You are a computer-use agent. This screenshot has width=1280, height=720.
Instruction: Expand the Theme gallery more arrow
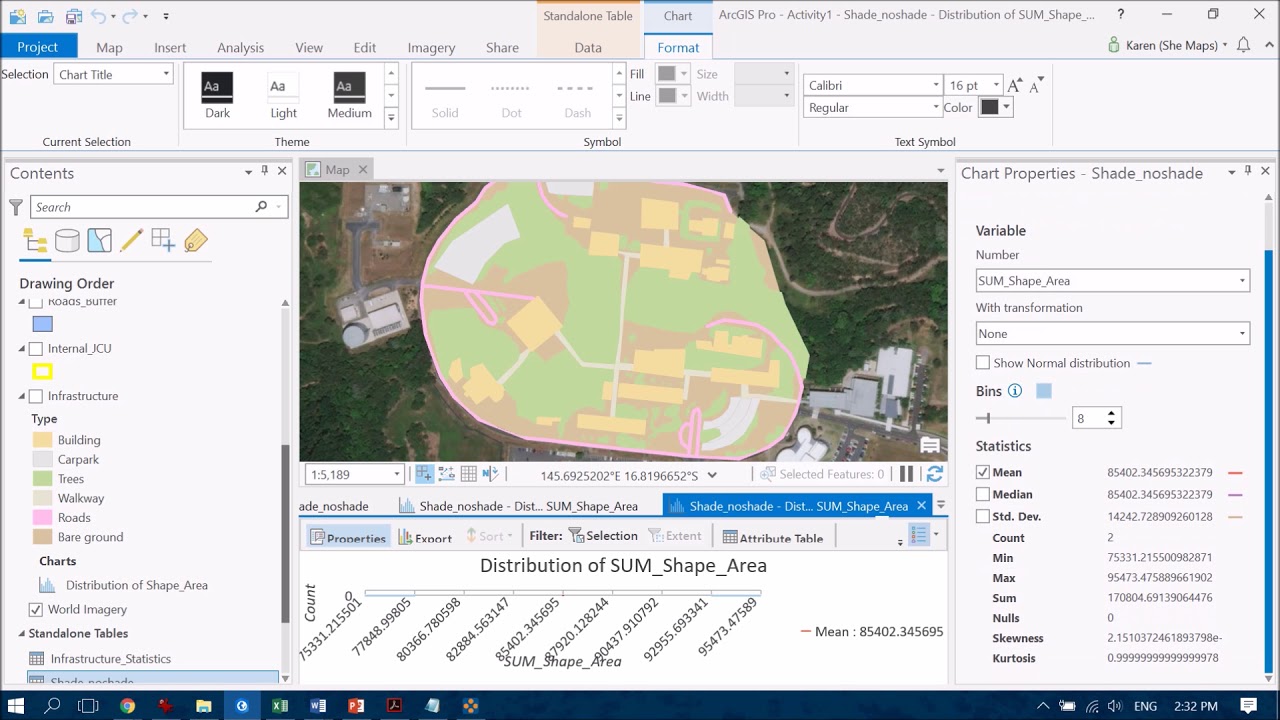pyautogui.click(x=391, y=118)
